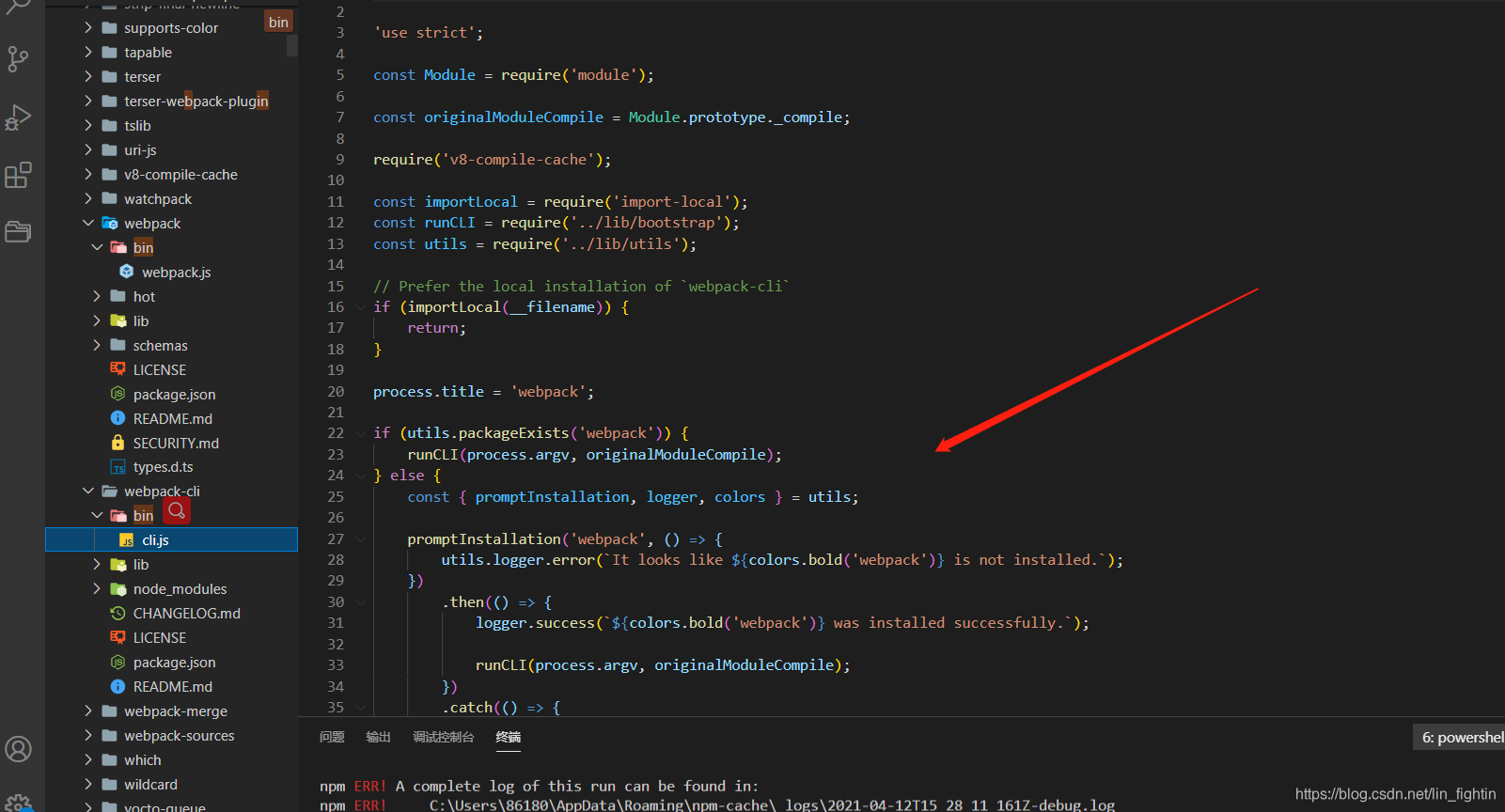This screenshot has height=812, width=1505.
Task: Click the CHANGELOG.md history icon
Action: (x=118, y=614)
